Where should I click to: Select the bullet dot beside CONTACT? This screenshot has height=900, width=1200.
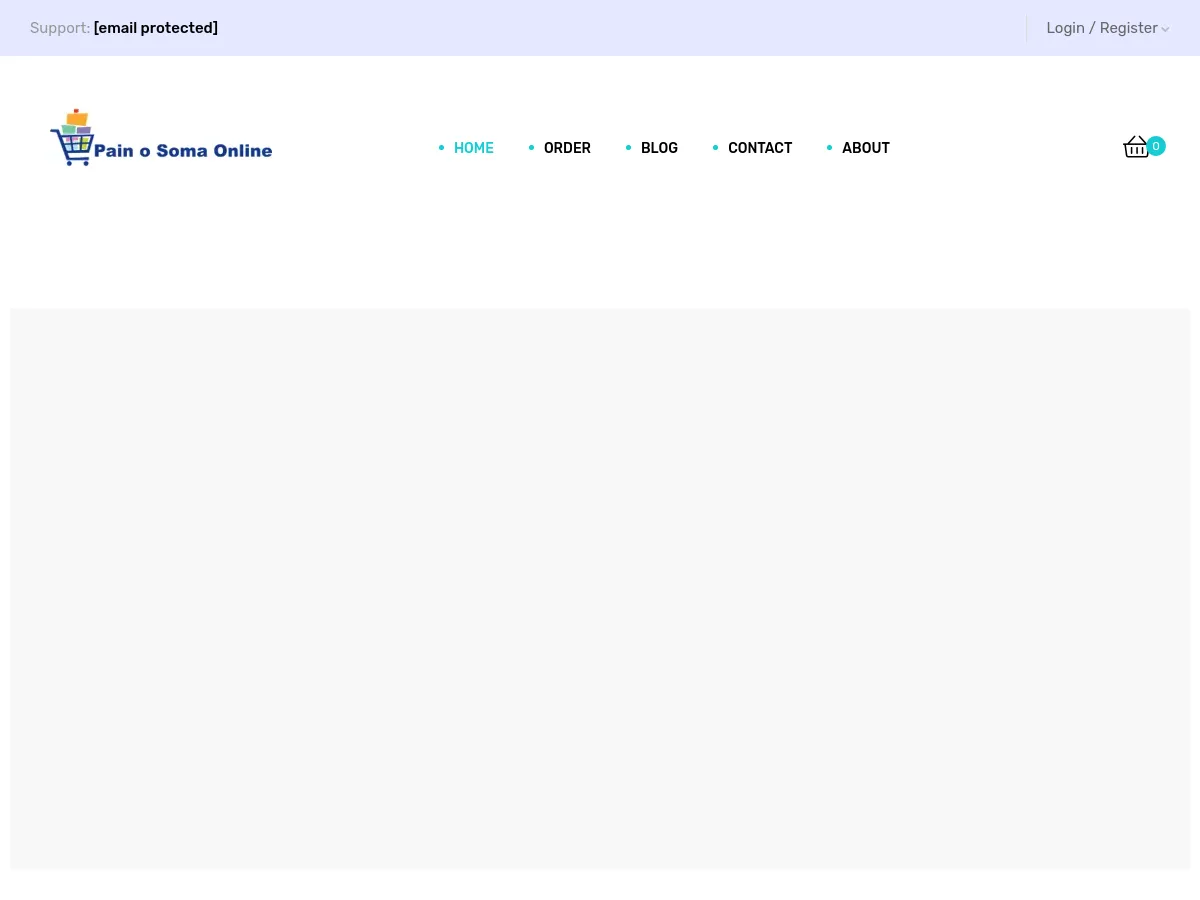click(715, 147)
